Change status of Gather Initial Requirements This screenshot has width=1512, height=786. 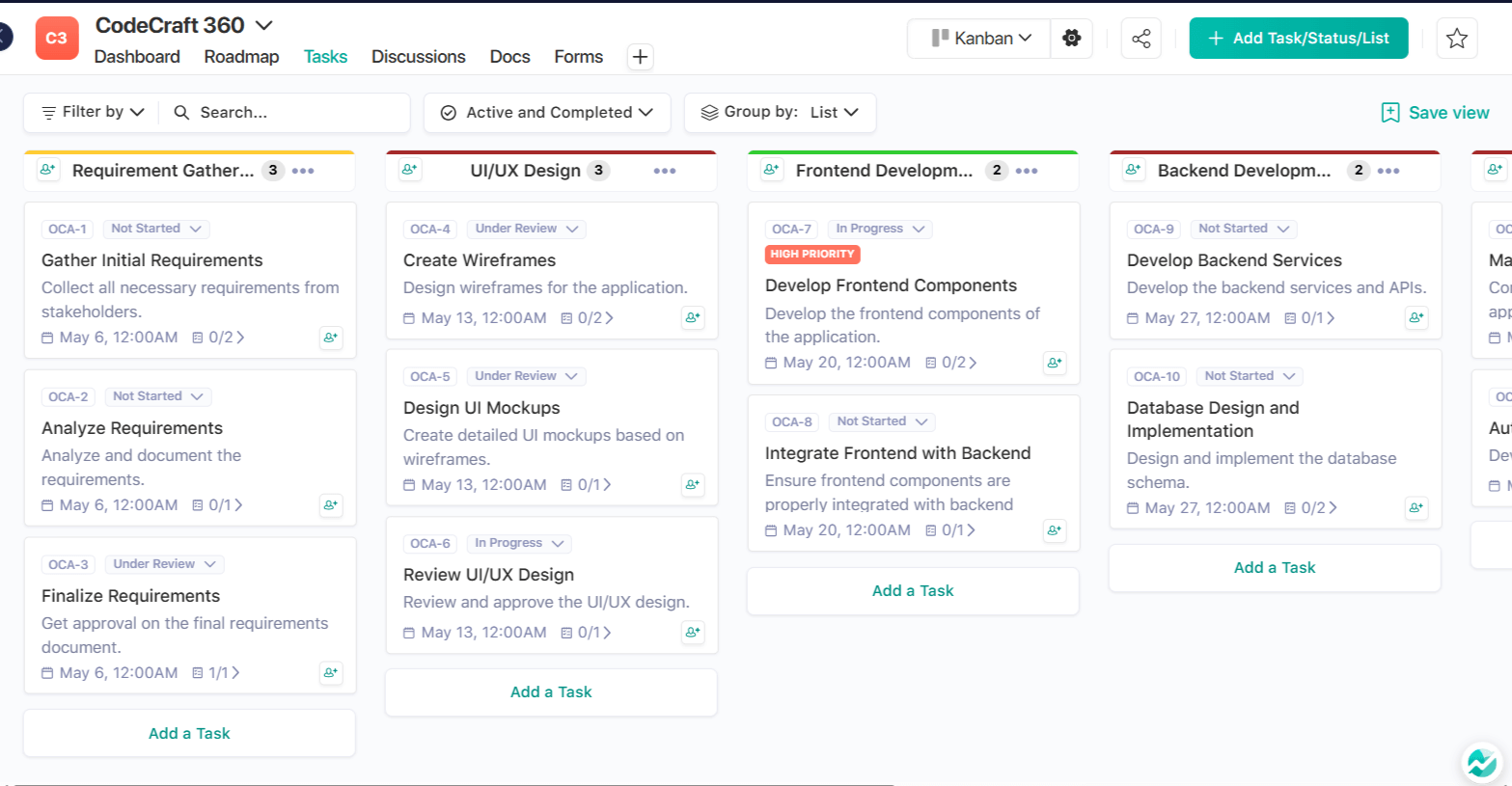coord(155,229)
